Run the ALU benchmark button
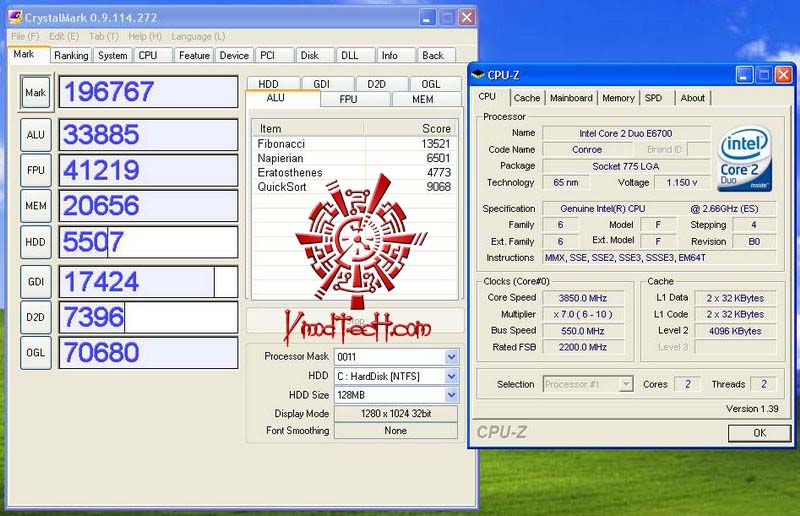The width and height of the screenshot is (800, 516). [36, 135]
